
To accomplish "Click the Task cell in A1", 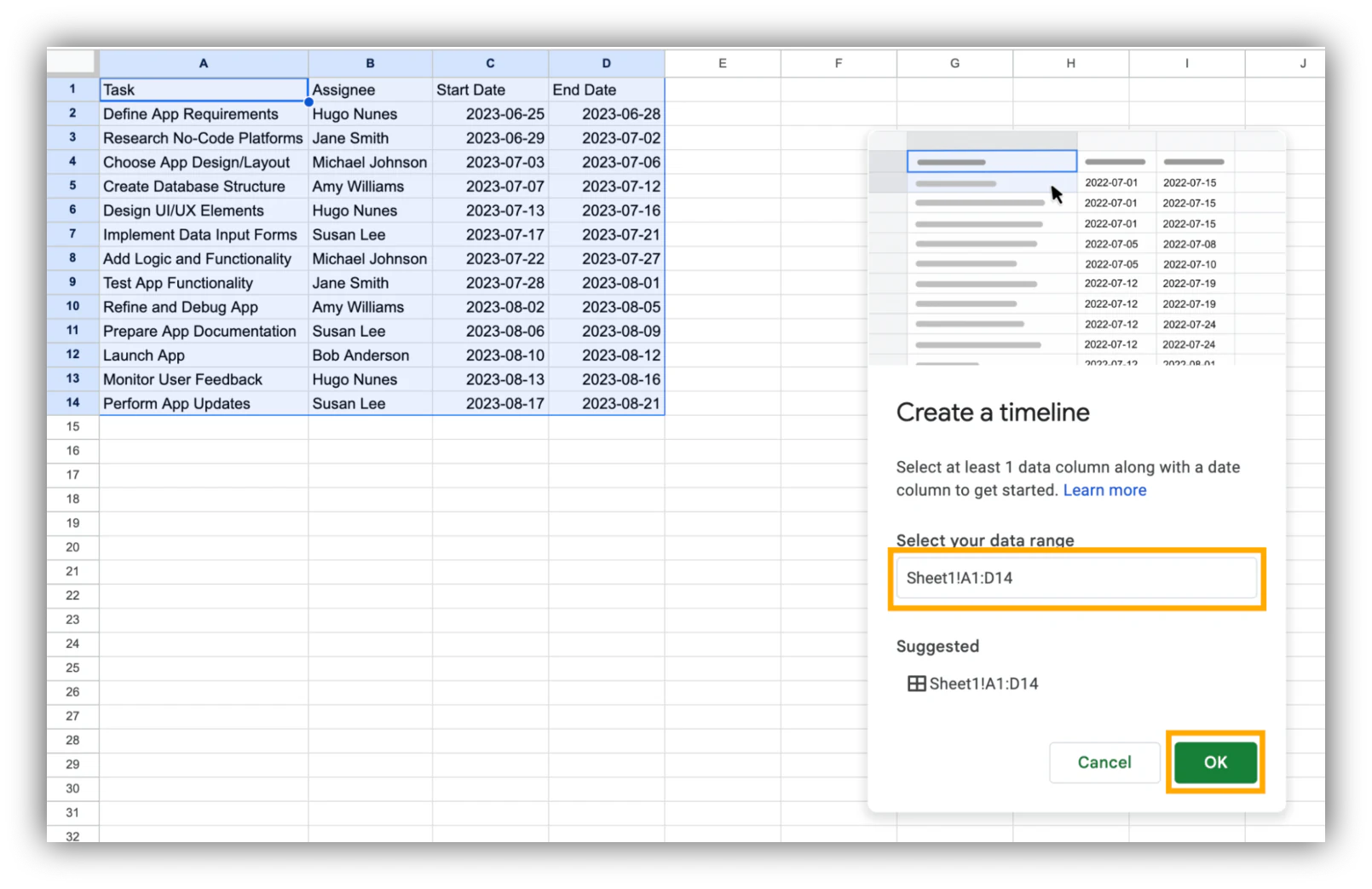I will pos(204,89).
